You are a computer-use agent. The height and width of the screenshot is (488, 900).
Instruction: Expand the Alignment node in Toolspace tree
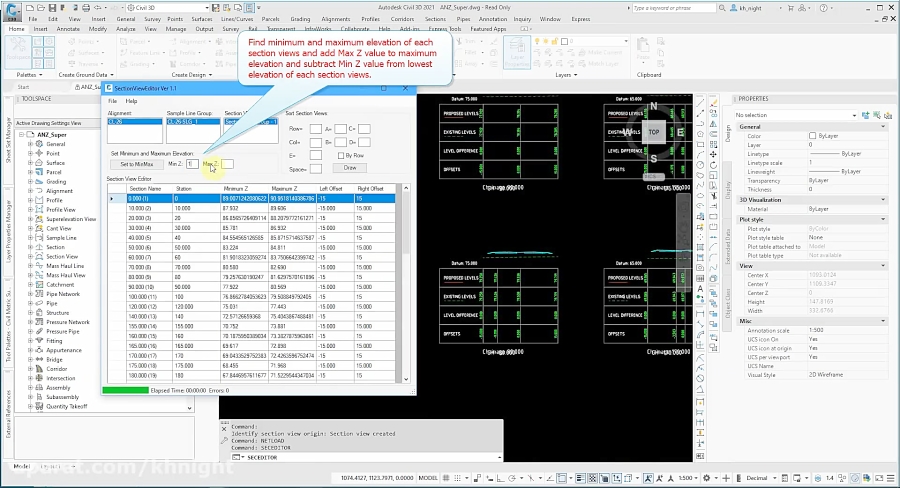click(x=30, y=191)
